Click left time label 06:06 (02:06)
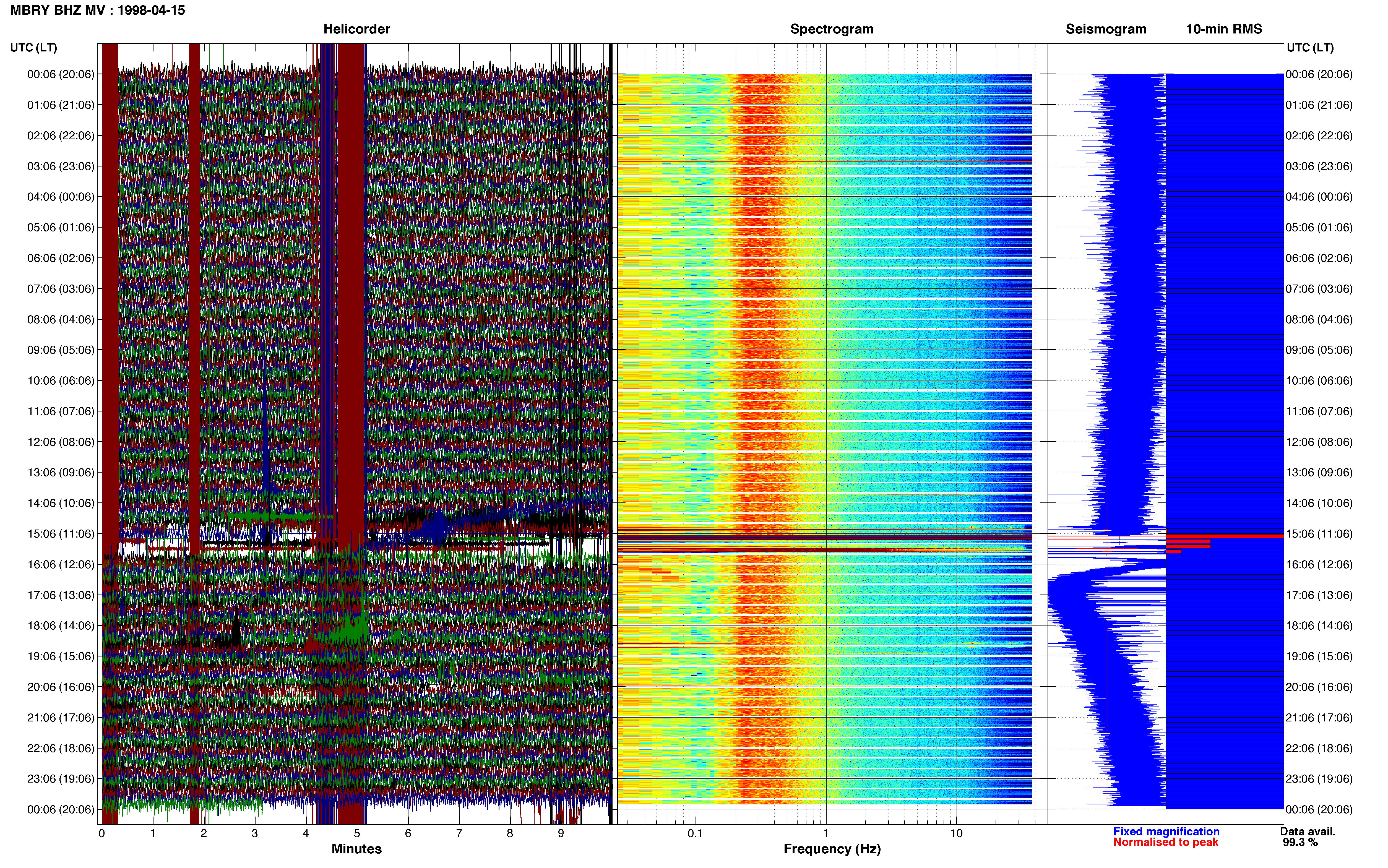The width and height of the screenshot is (1388, 868). (61, 258)
